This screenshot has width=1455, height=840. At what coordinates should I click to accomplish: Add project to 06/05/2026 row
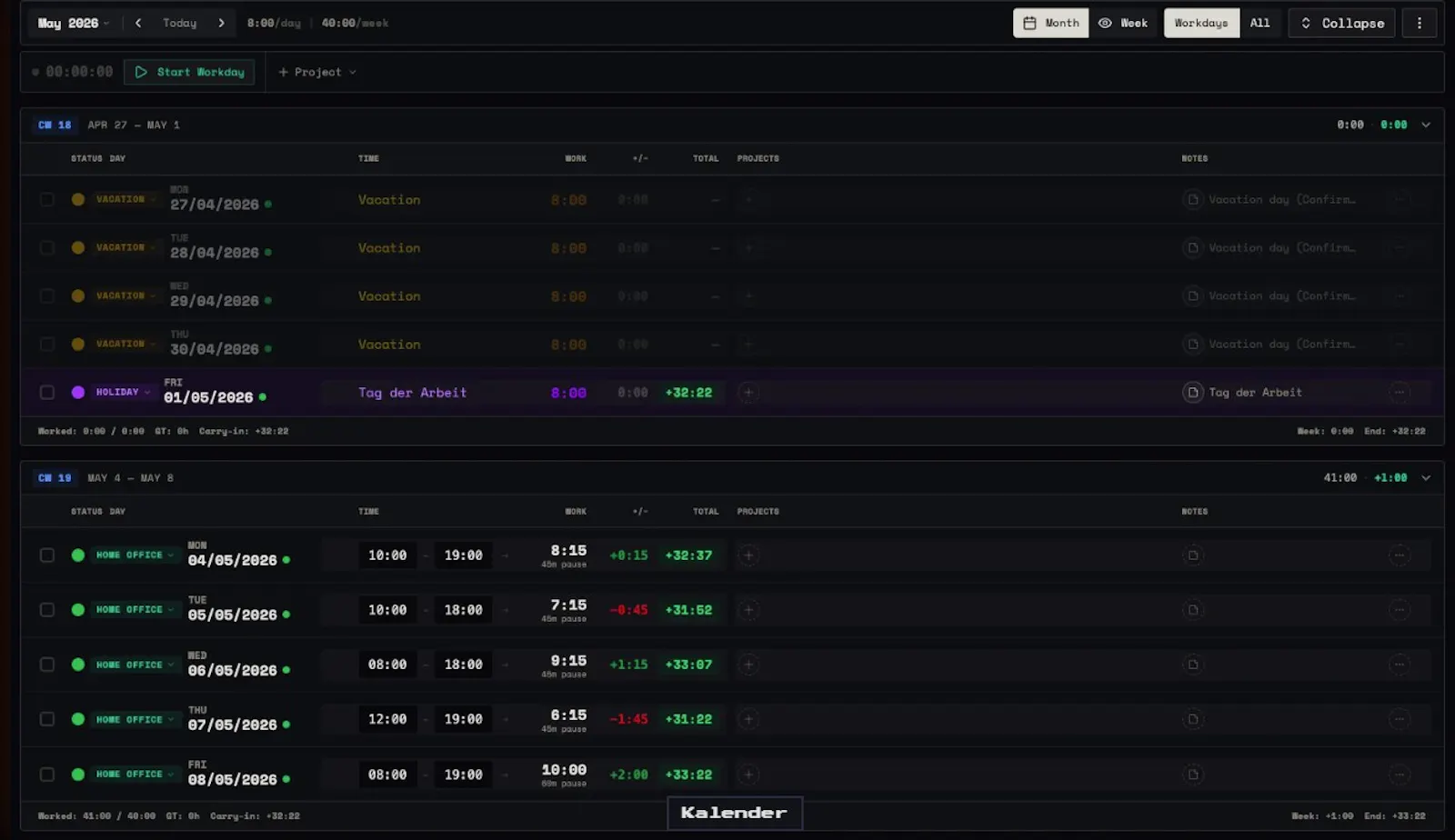click(748, 665)
